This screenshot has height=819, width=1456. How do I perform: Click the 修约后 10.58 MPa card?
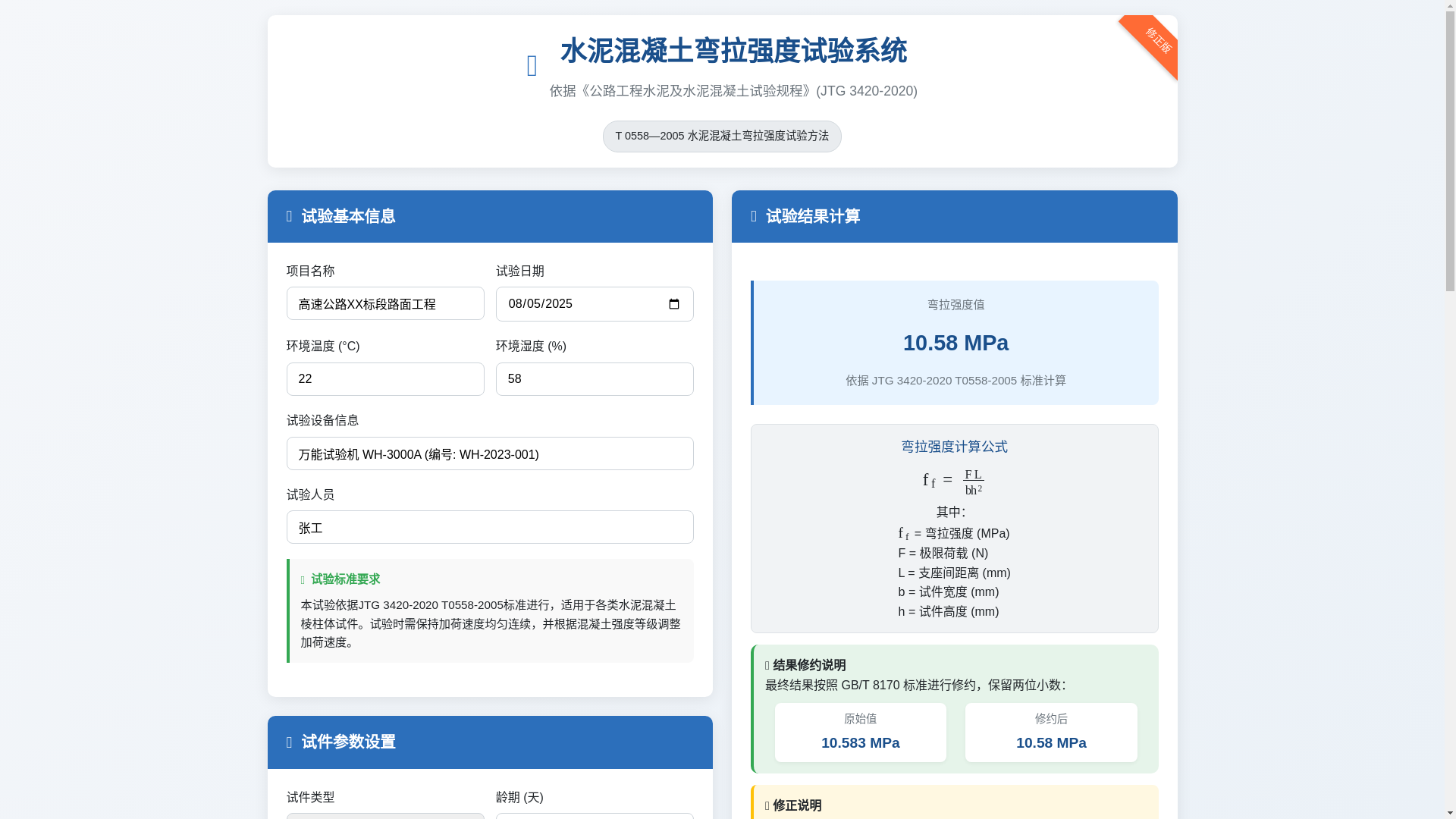[1051, 733]
